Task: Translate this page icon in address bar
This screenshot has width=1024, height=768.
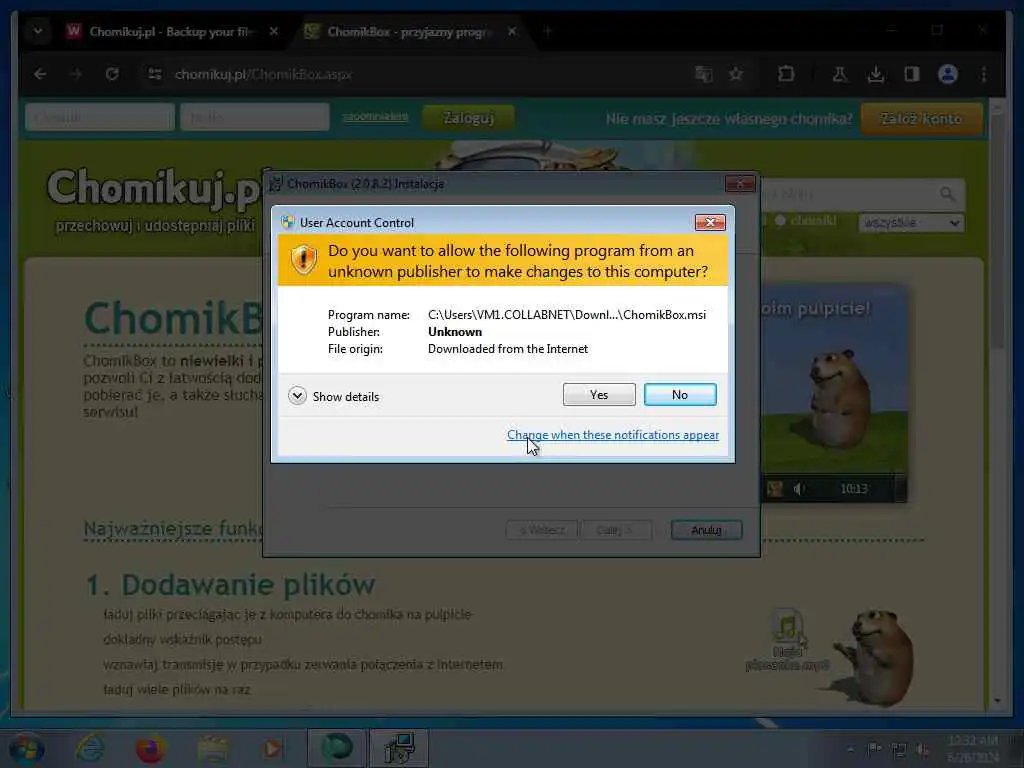Action: point(703,74)
